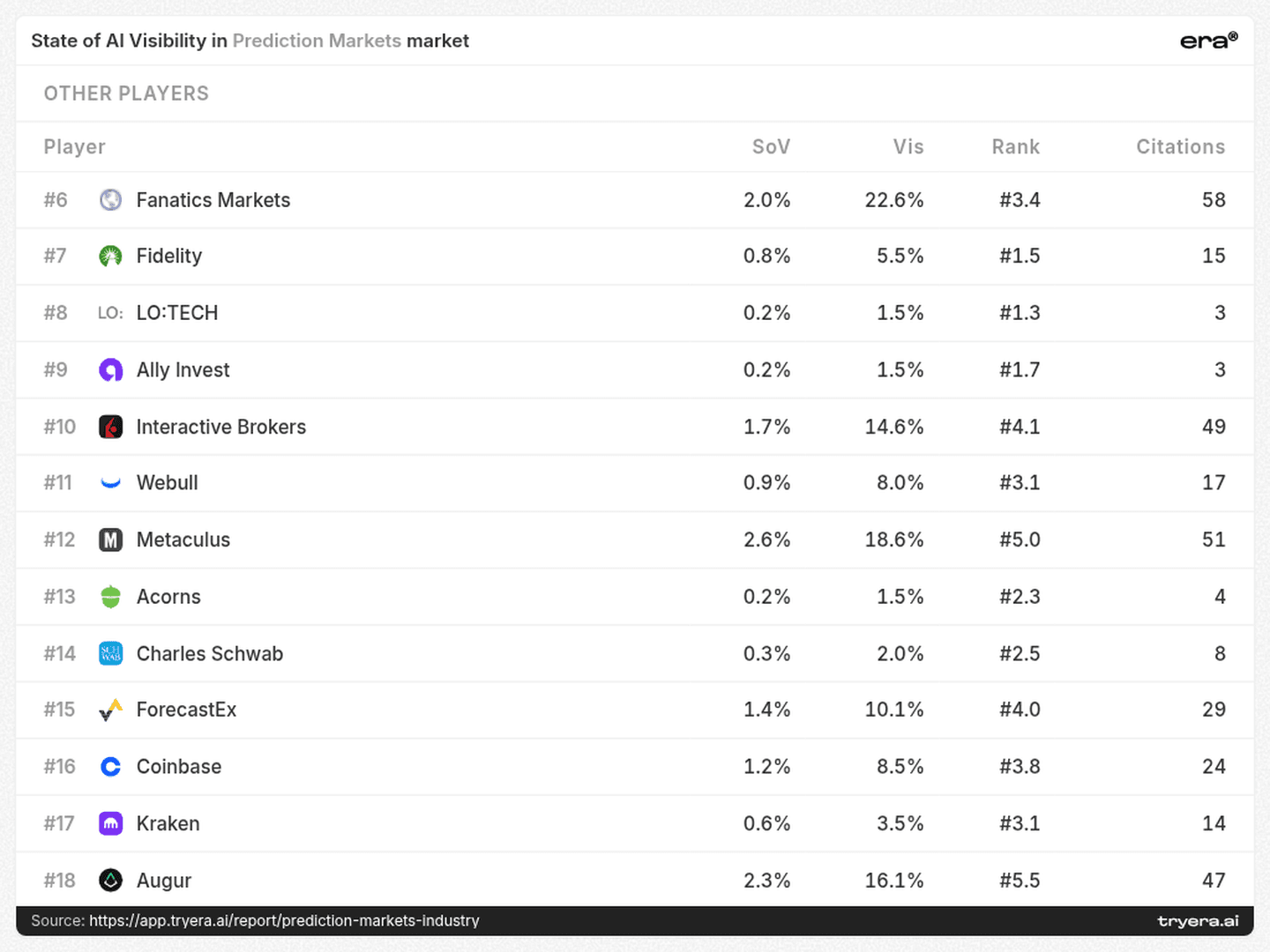Click the ForecastEx checkmark logo icon
Image resolution: width=1270 pixels, height=952 pixels.
click(110, 710)
